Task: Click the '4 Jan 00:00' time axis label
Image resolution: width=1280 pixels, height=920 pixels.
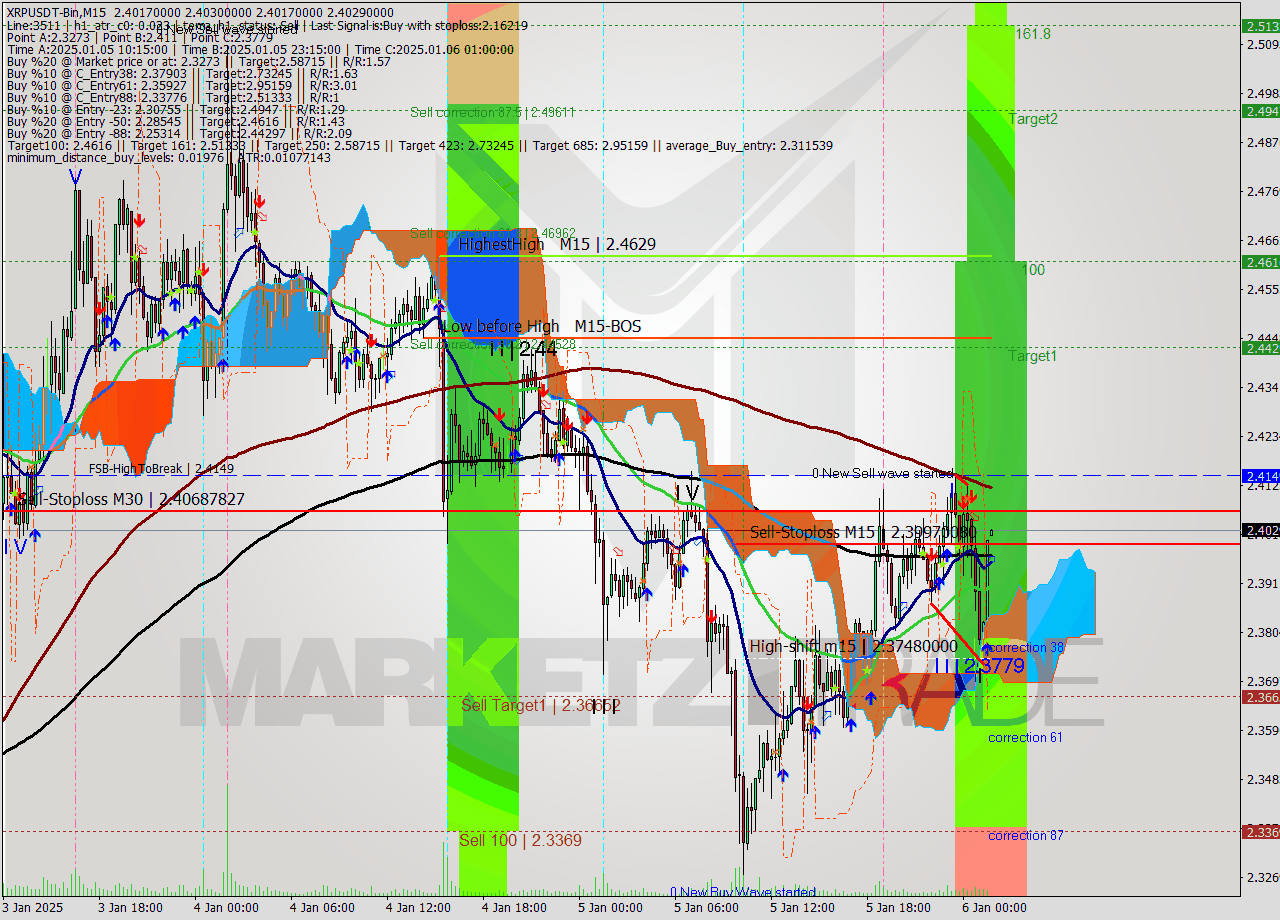Action: (226, 908)
